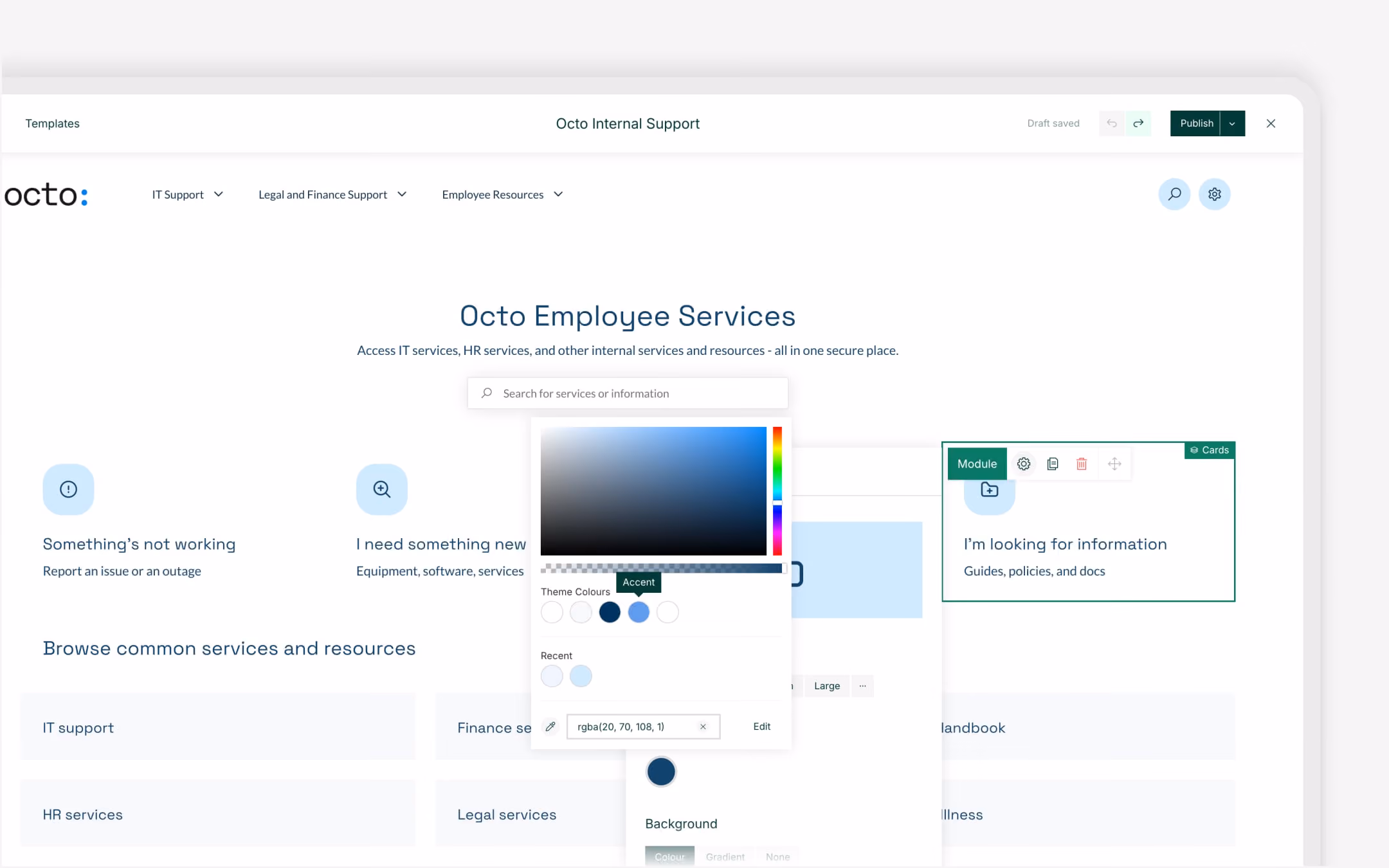Click the folder icon in information card
The image size is (1389, 868).
click(x=989, y=491)
